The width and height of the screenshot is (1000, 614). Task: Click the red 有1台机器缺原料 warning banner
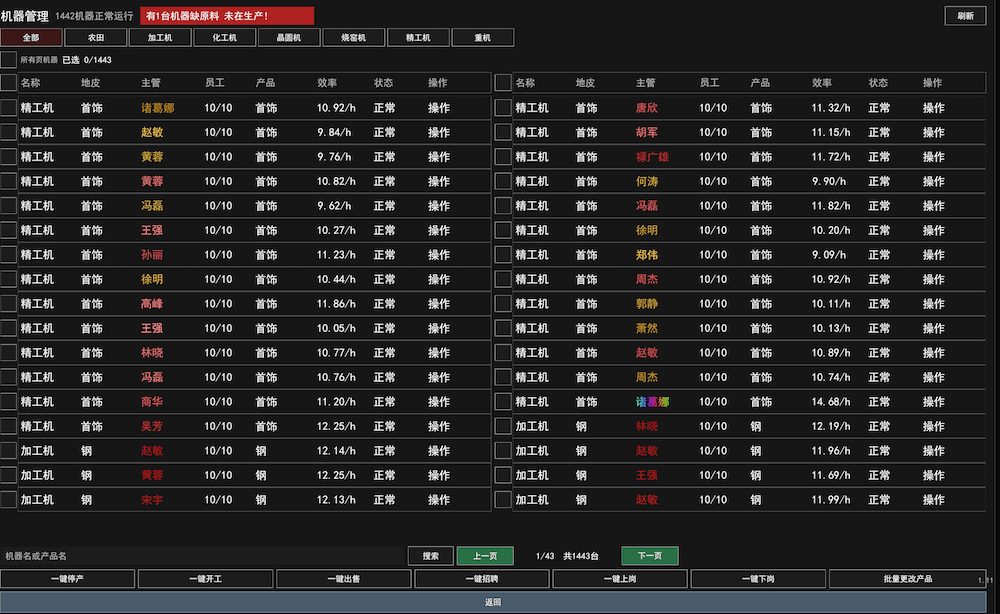coord(227,16)
